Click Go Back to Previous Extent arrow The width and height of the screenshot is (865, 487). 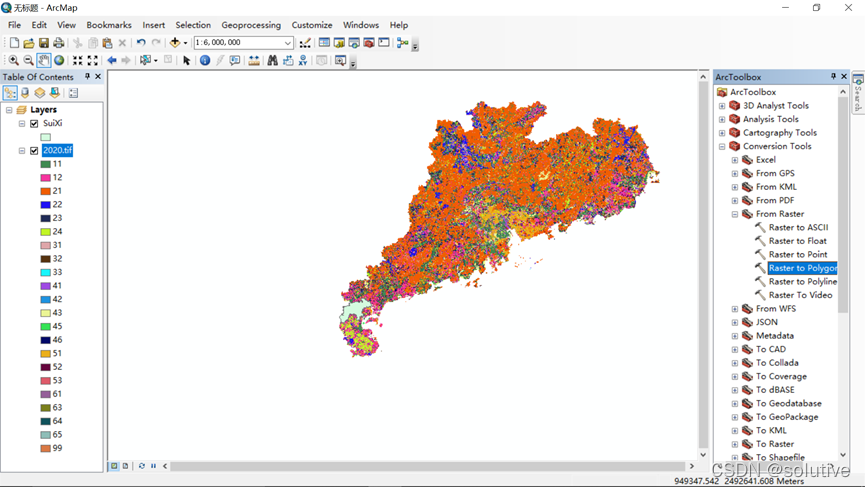coord(112,61)
